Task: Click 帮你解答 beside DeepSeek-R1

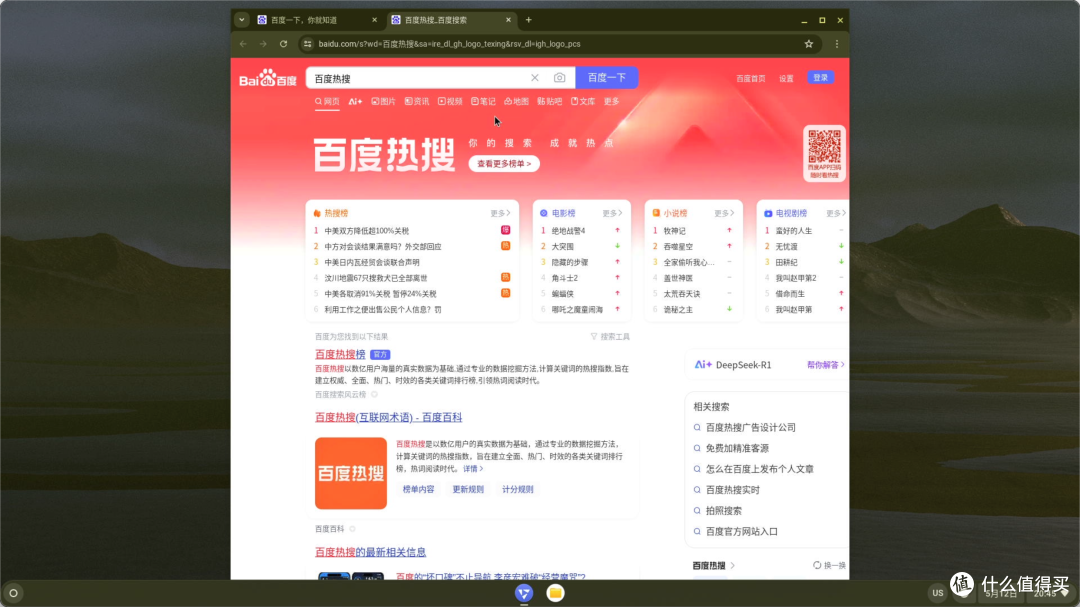Action: (825, 365)
